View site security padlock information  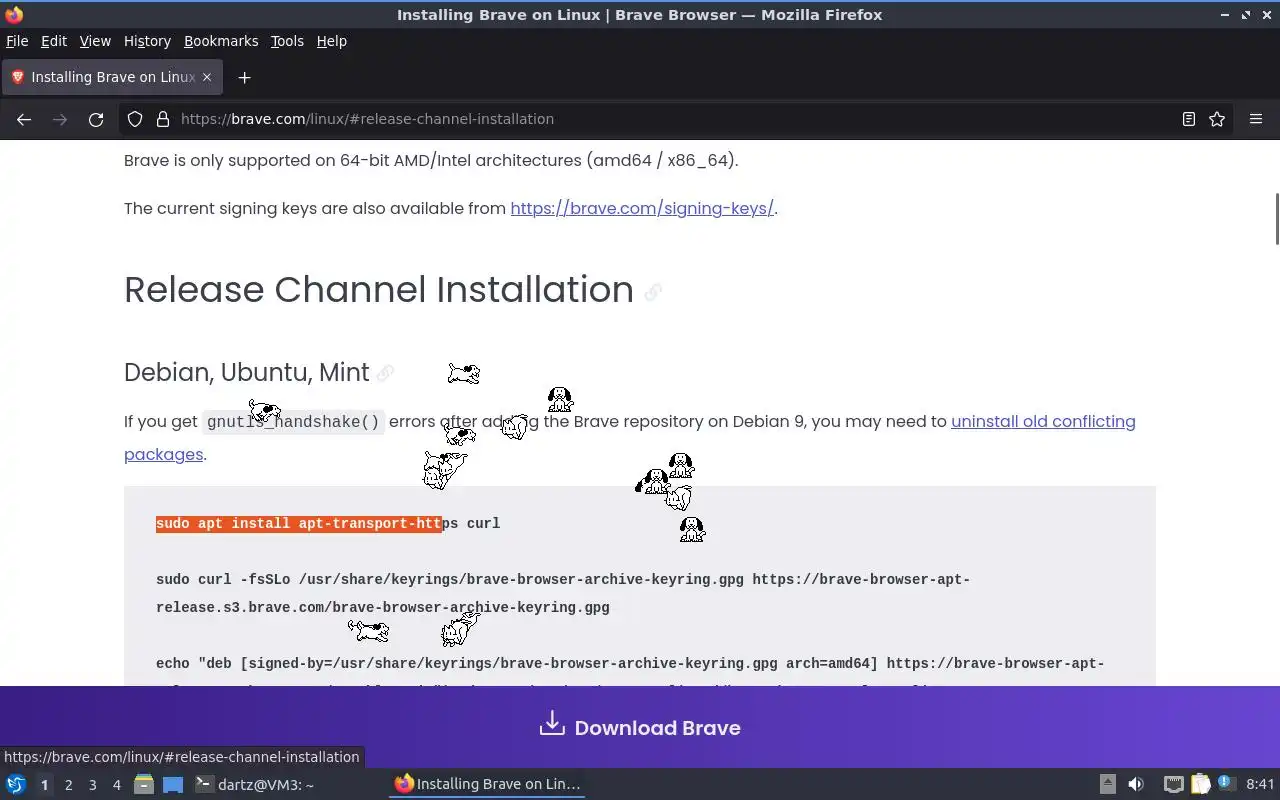tap(163, 119)
